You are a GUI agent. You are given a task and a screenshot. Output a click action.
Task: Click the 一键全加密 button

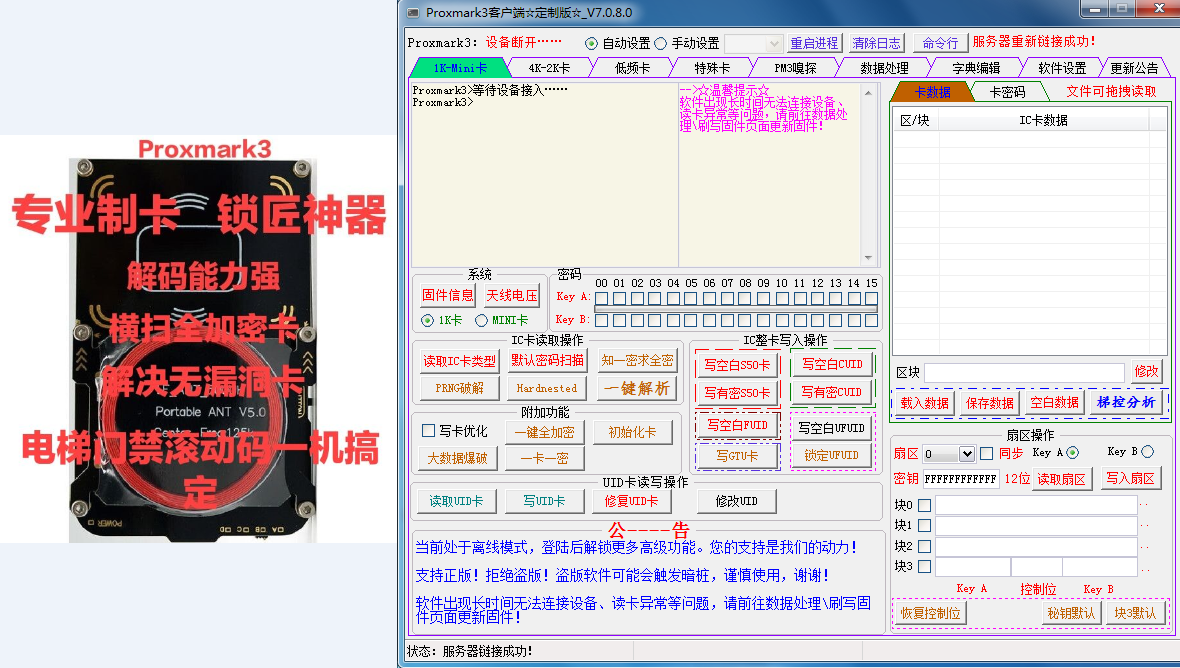[x=544, y=433]
